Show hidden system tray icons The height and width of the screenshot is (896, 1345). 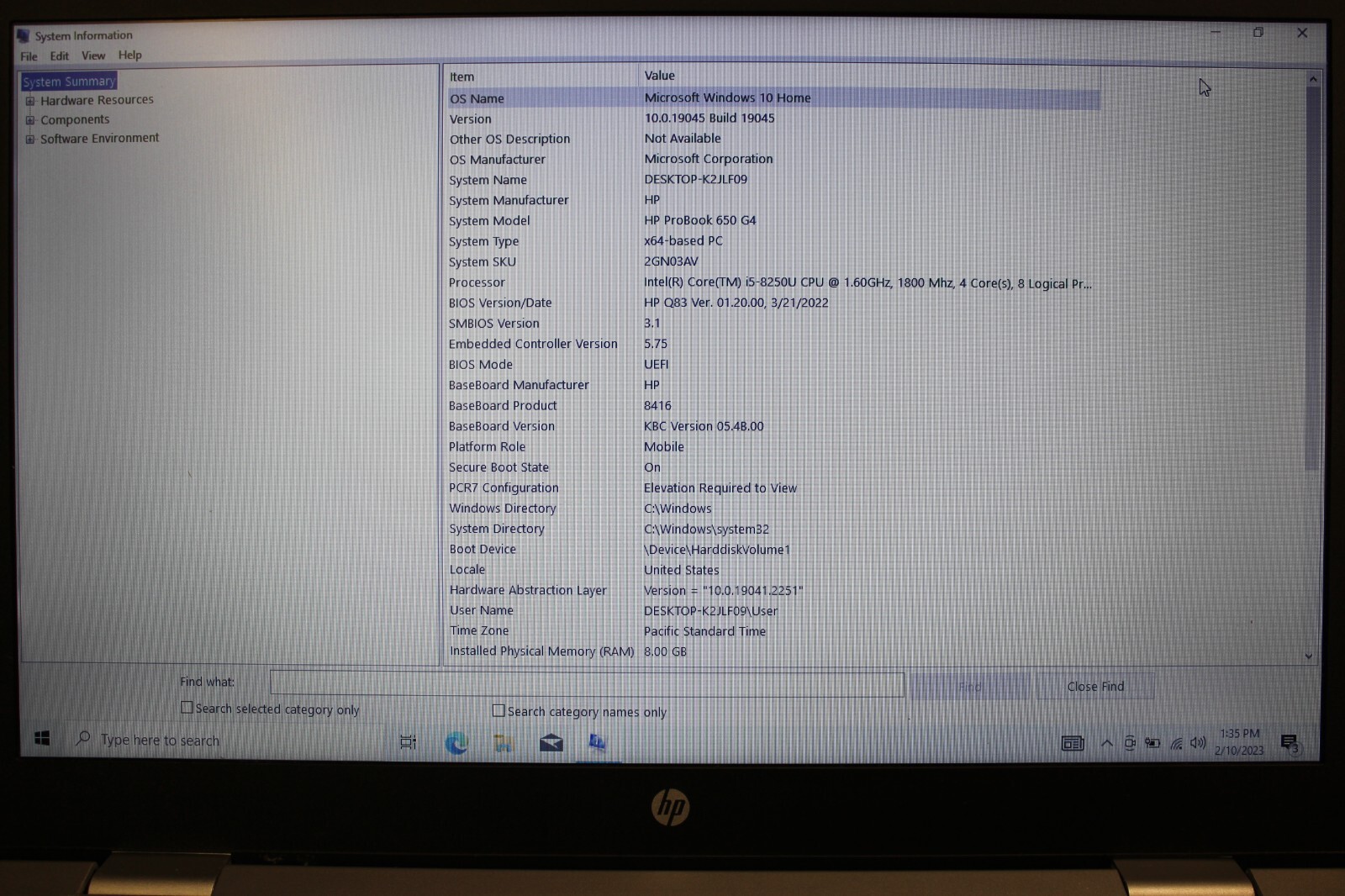click(1107, 743)
